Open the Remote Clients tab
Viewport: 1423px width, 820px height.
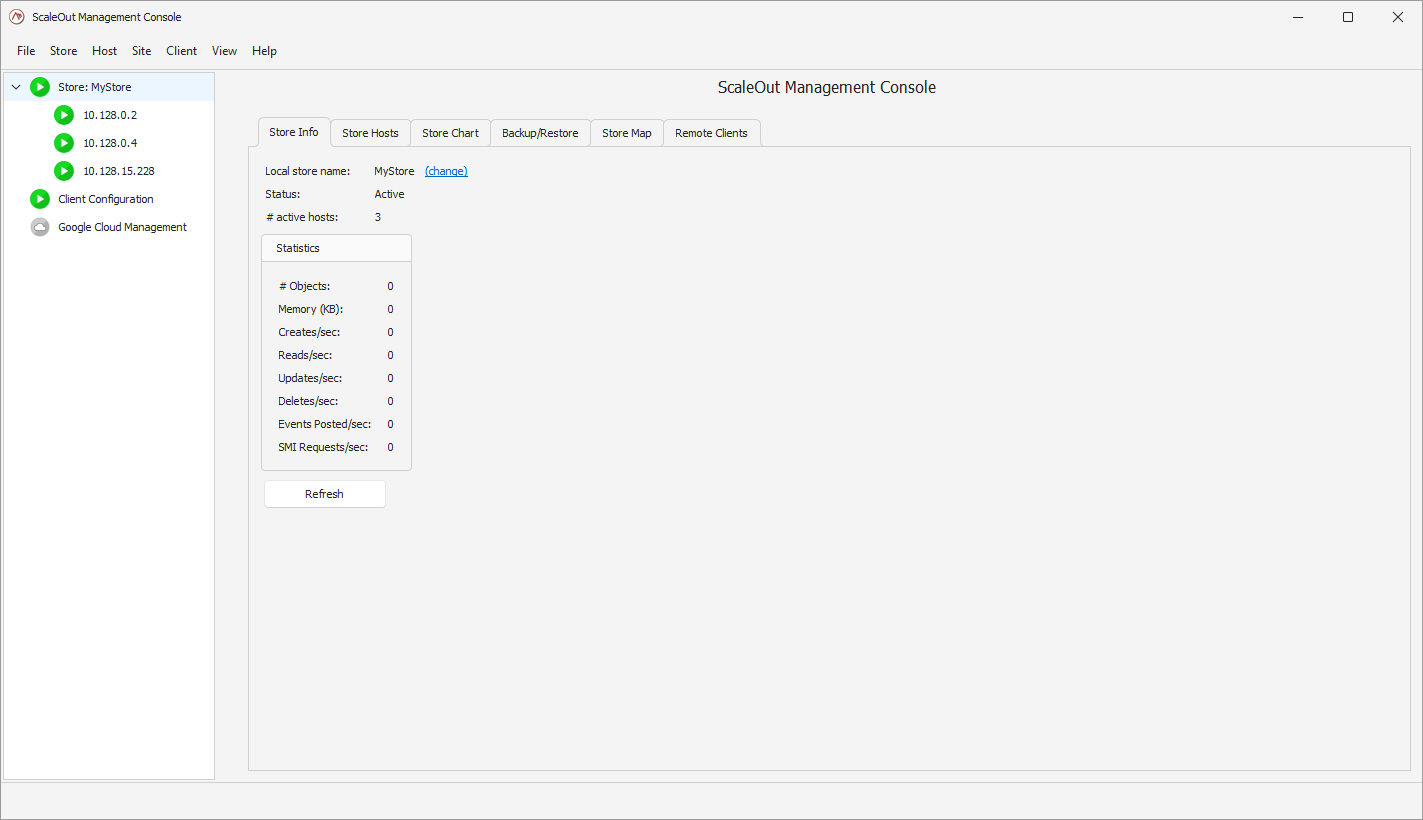coord(711,133)
